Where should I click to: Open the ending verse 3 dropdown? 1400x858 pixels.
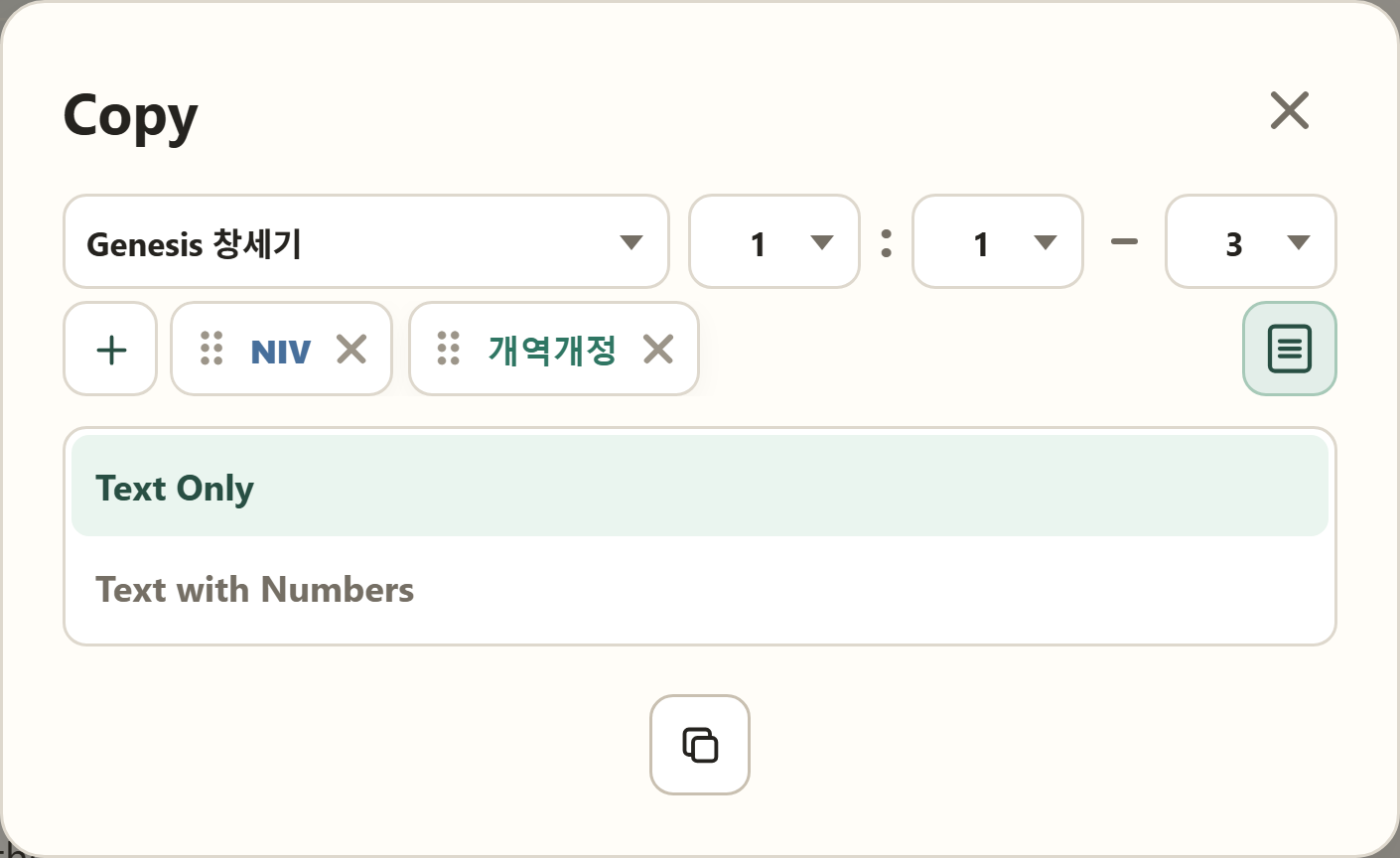(1251, 241)
